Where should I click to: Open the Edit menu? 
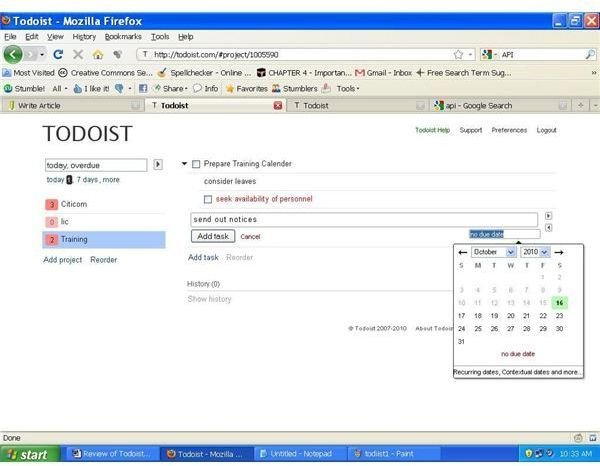tap(32, 37)
